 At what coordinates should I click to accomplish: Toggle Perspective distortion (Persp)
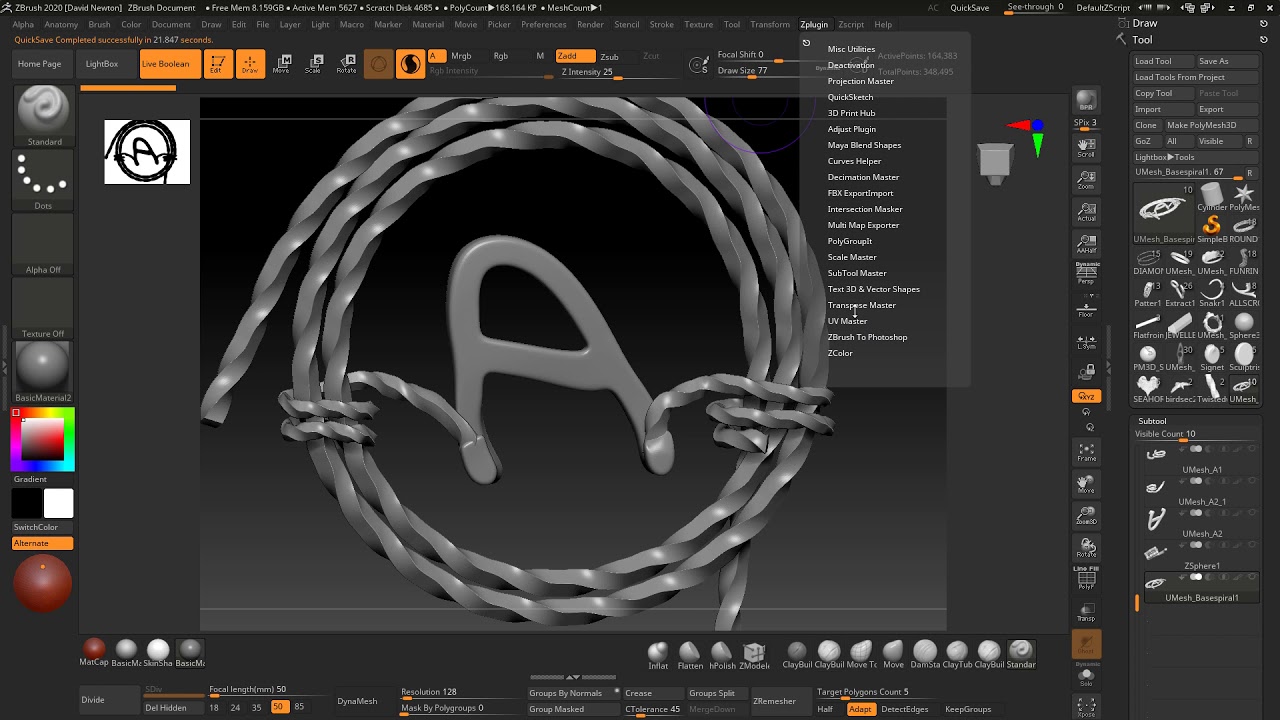[x=1086, y=275]
